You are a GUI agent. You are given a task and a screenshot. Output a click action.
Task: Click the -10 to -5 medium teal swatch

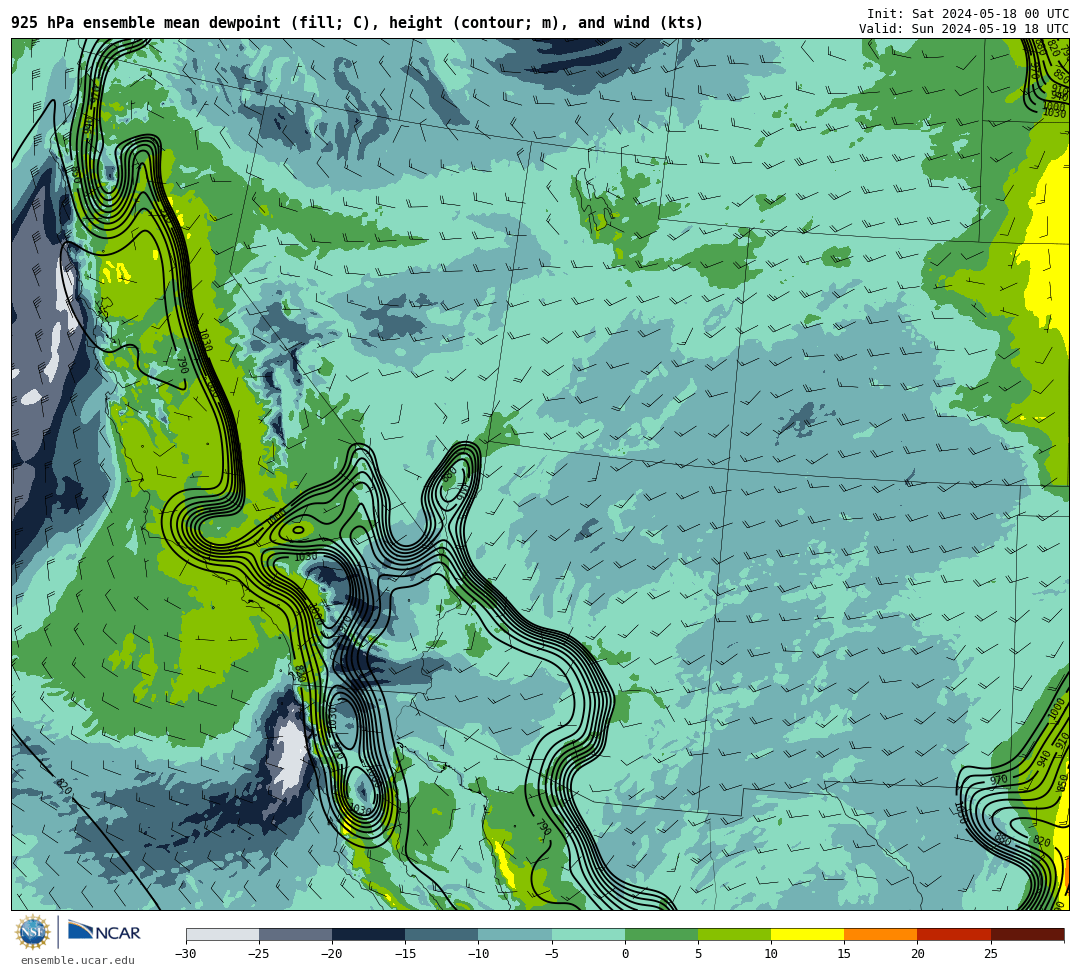tap(515, 934)
